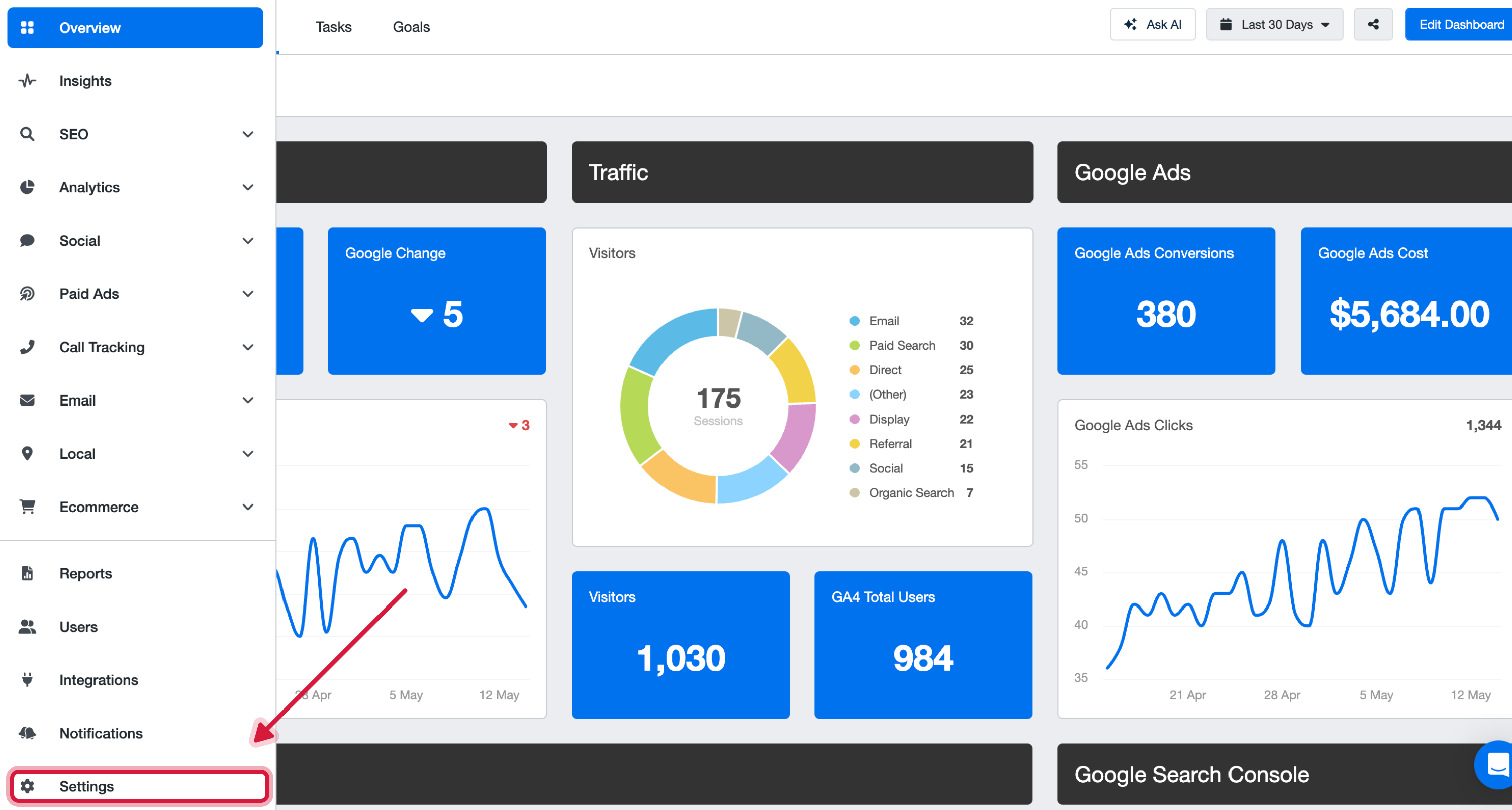1512x810 pixels.
Task: Open Ecommerce using the cart icon
Action: point(27,507)
